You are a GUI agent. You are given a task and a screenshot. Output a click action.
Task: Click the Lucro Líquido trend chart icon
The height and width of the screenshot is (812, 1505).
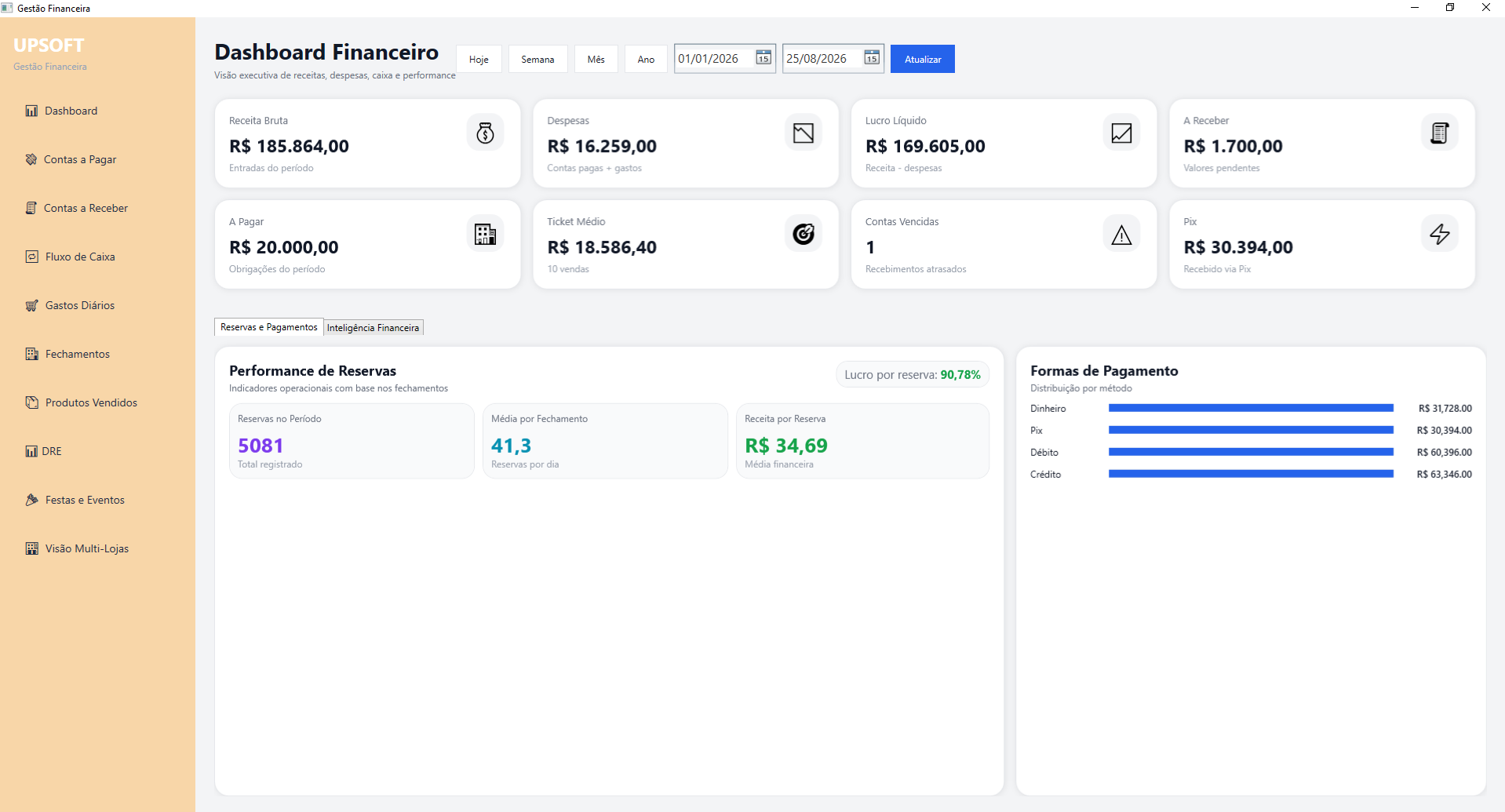click(1122, 133)
